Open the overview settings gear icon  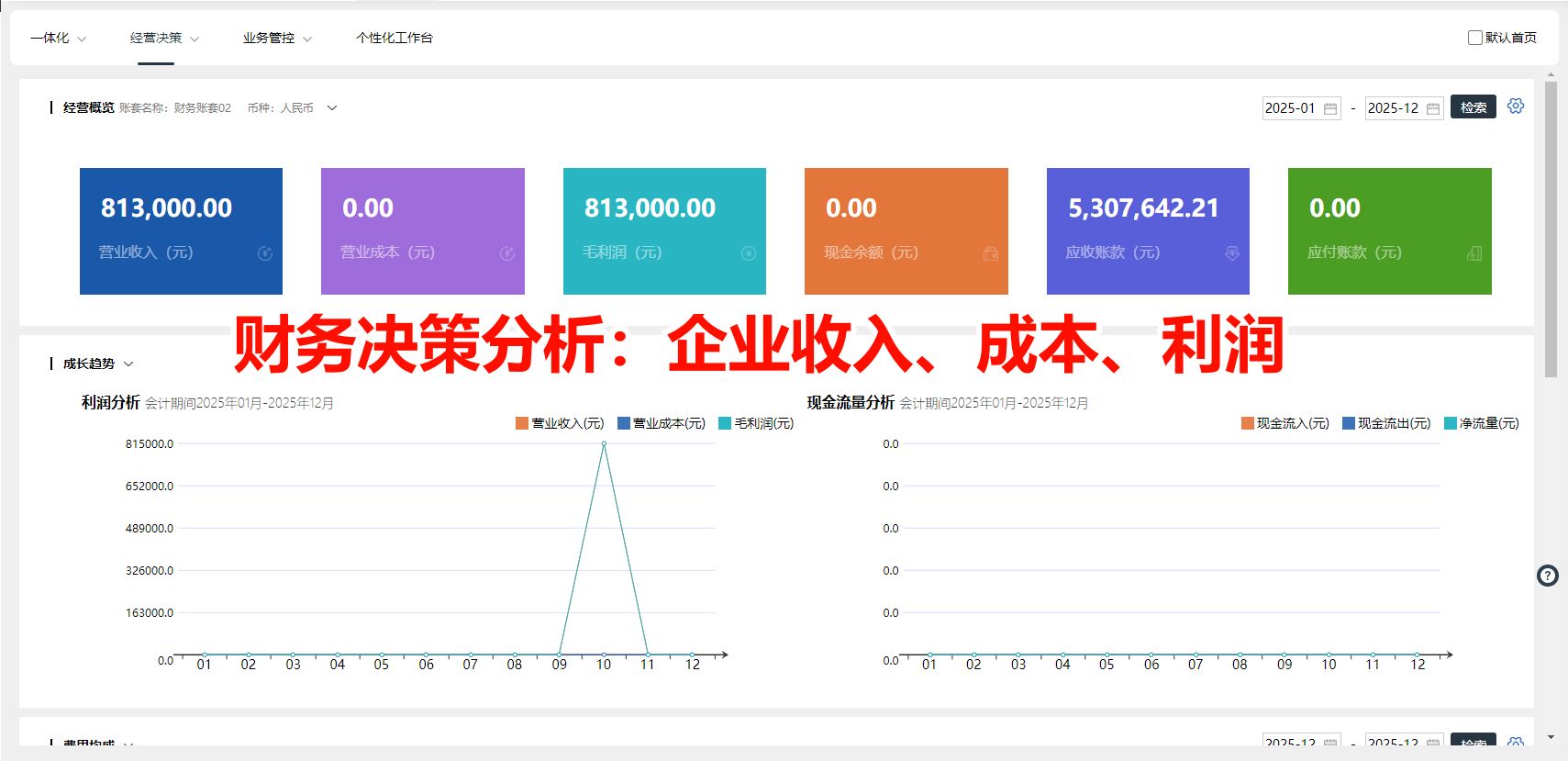[x=1516, y=106]
